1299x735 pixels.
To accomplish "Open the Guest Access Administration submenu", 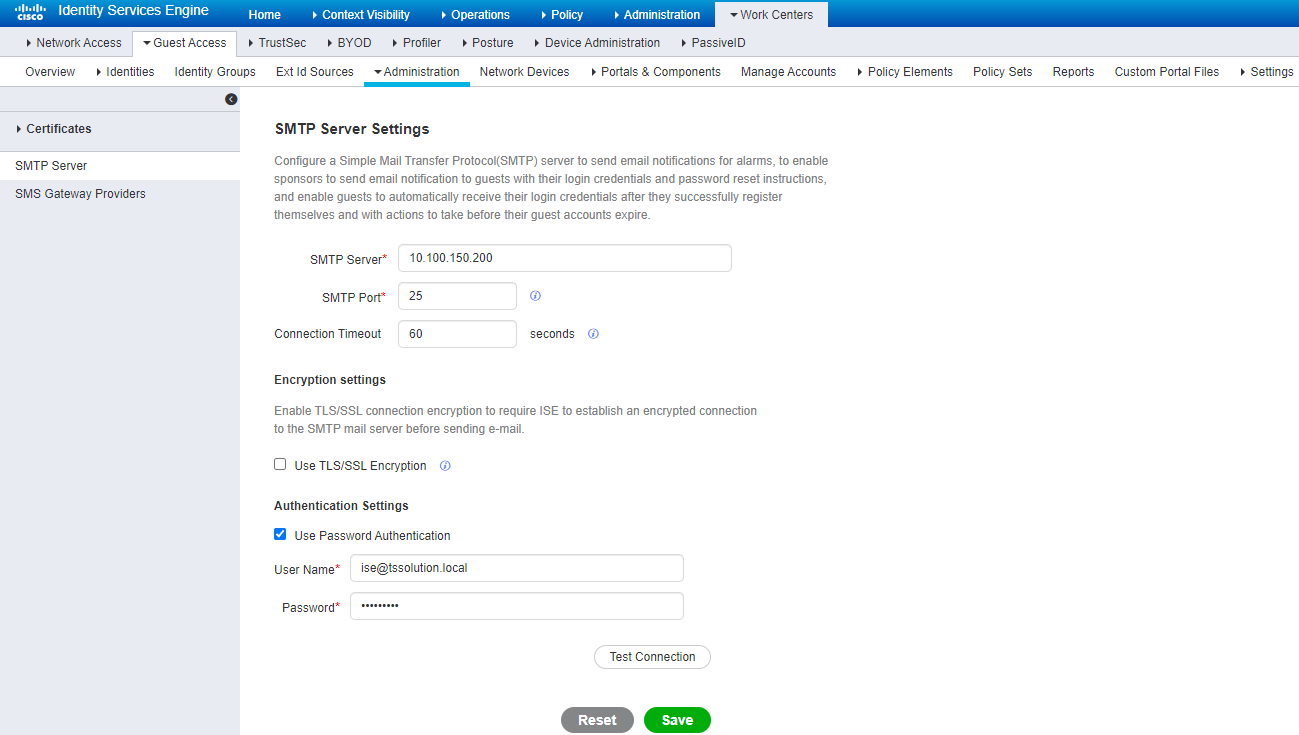I will [416, 72].
